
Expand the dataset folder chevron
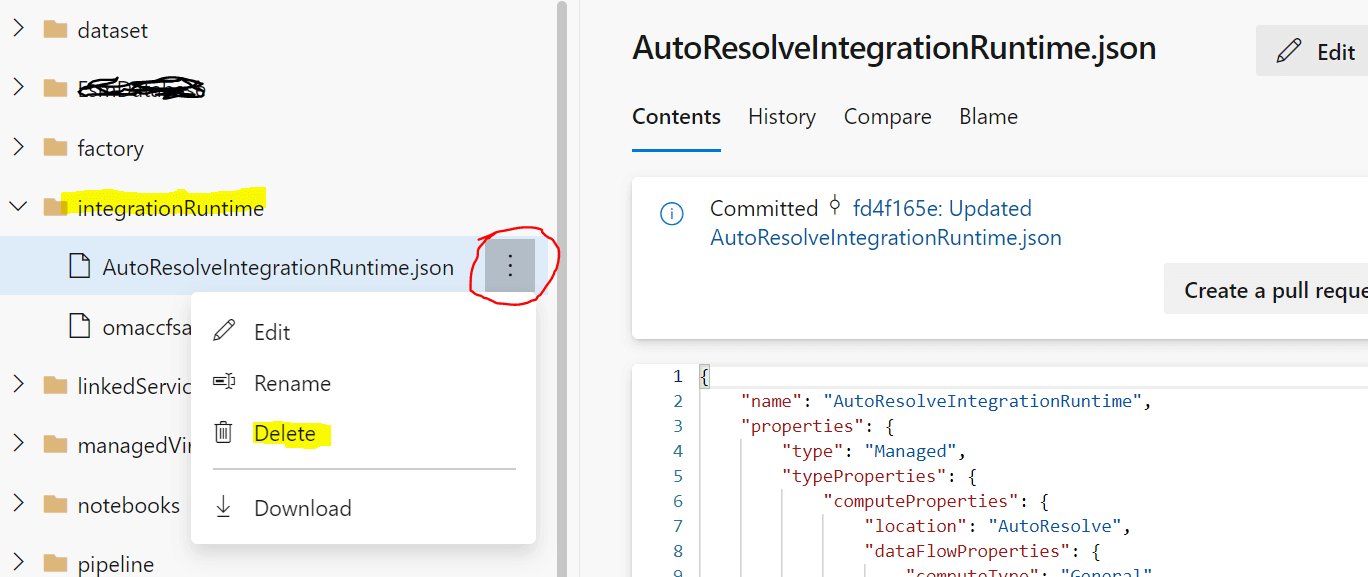[18, 30]
